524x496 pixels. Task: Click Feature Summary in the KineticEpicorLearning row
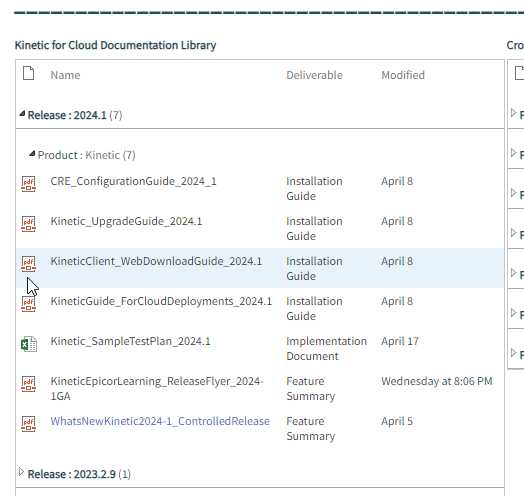point(310,389)
